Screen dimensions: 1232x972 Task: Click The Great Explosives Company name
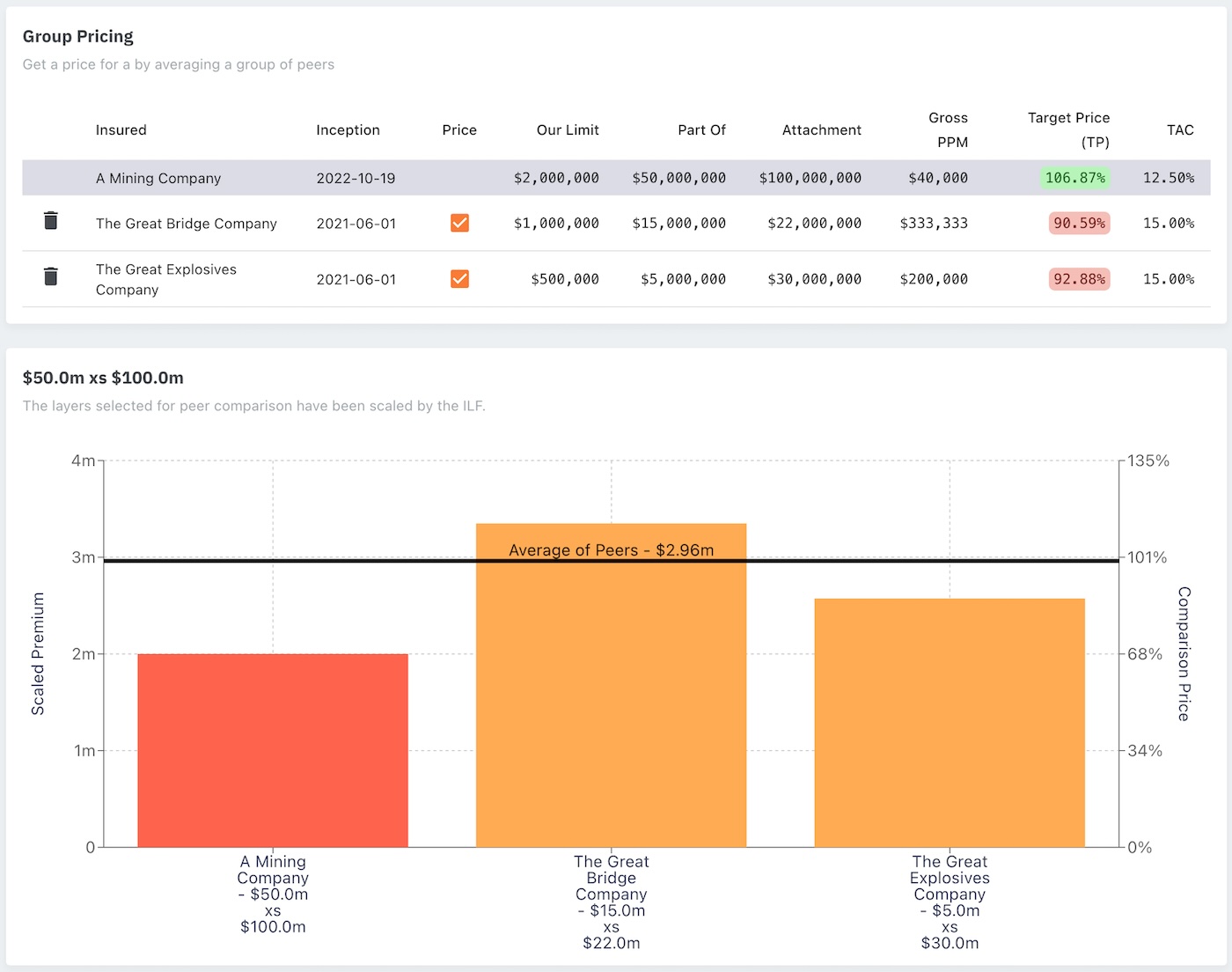[x=166, y=279]
